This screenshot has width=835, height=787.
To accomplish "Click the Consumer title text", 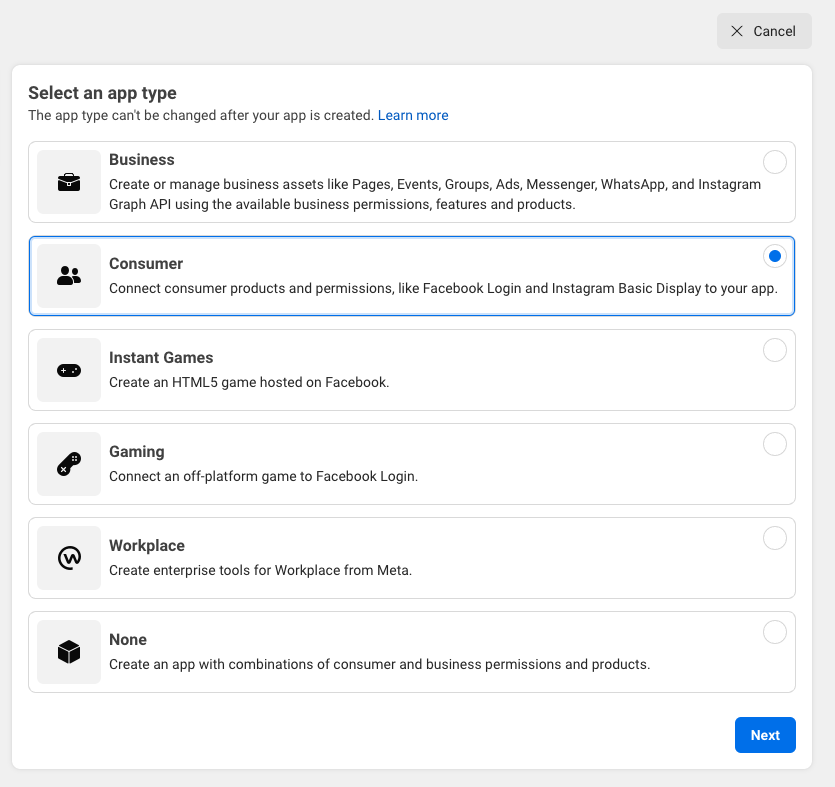I will pyautogui.click(x=146, y=264).
